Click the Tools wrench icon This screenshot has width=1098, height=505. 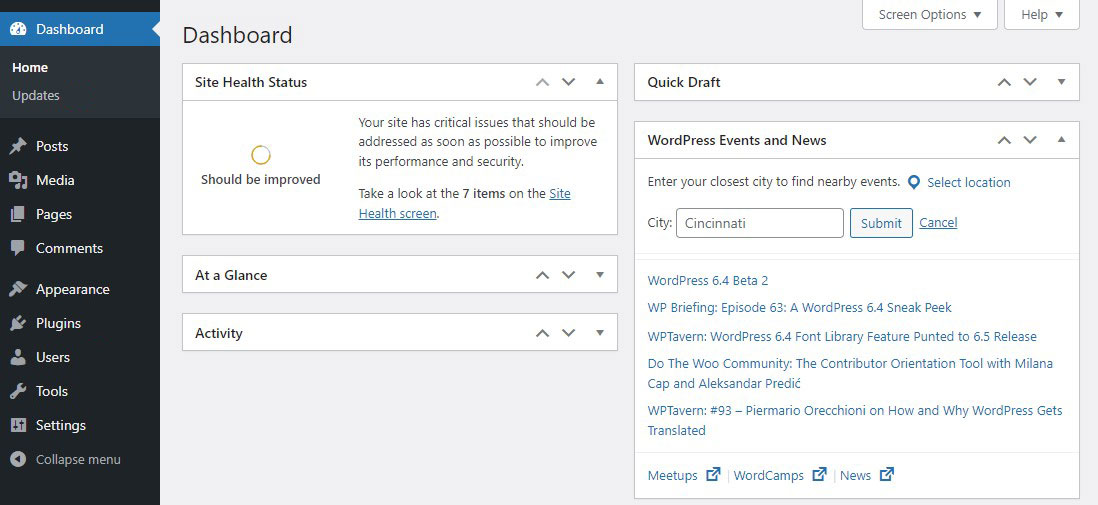(x=18, y=391)
